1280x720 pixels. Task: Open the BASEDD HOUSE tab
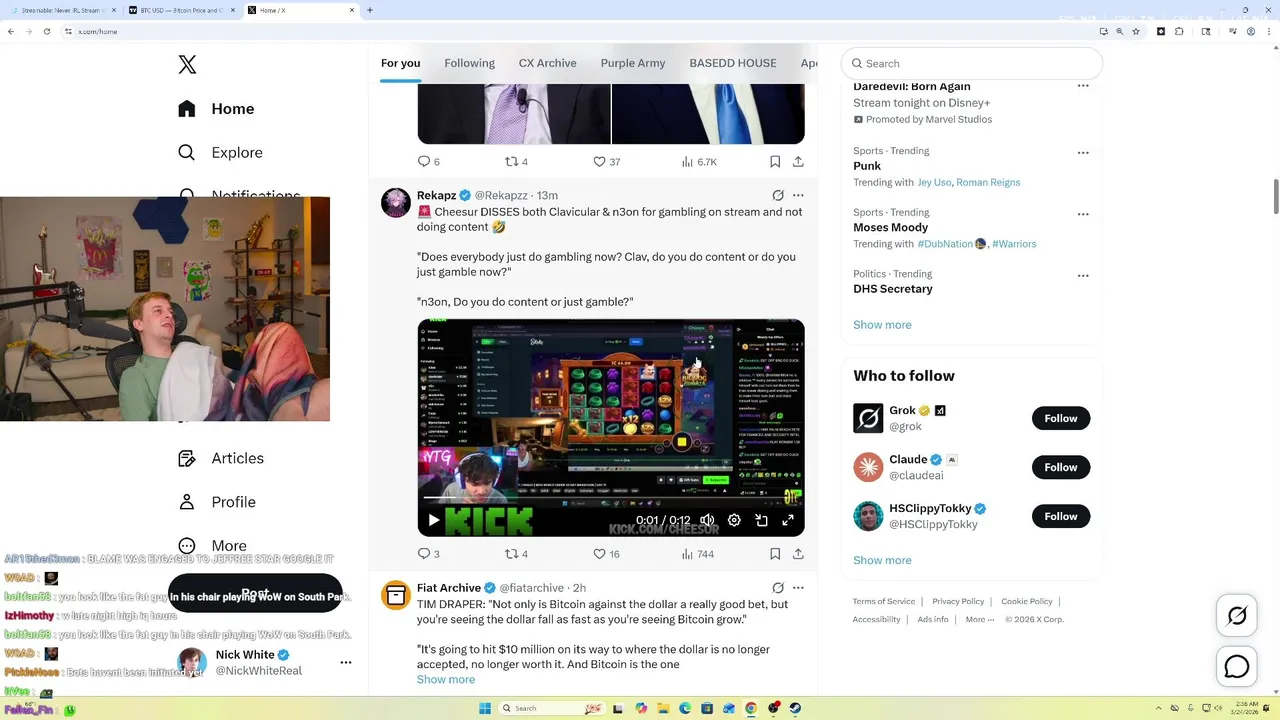click(732, 63)
